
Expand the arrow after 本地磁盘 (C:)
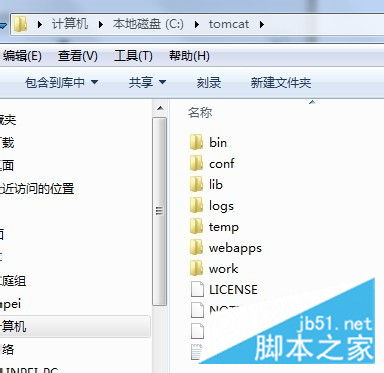tap(197, 24)
